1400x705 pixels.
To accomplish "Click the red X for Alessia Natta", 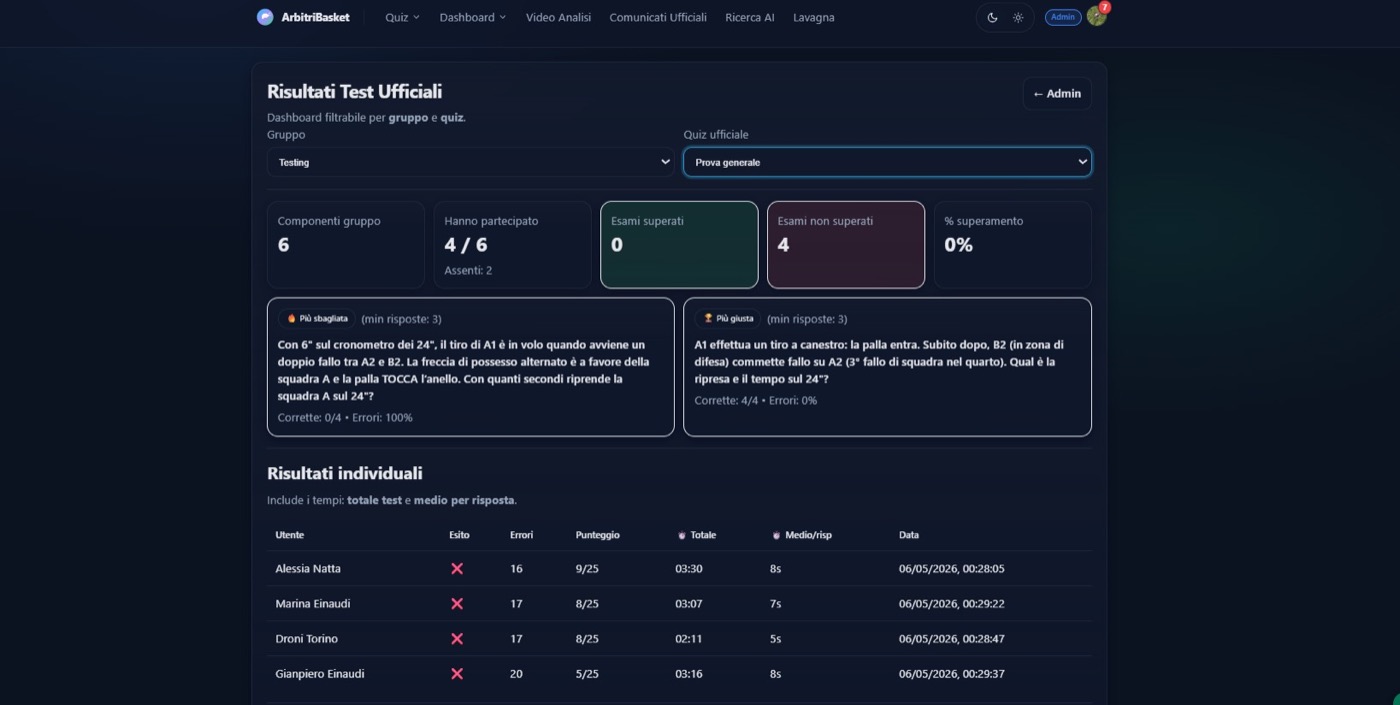I will (457, 568).
